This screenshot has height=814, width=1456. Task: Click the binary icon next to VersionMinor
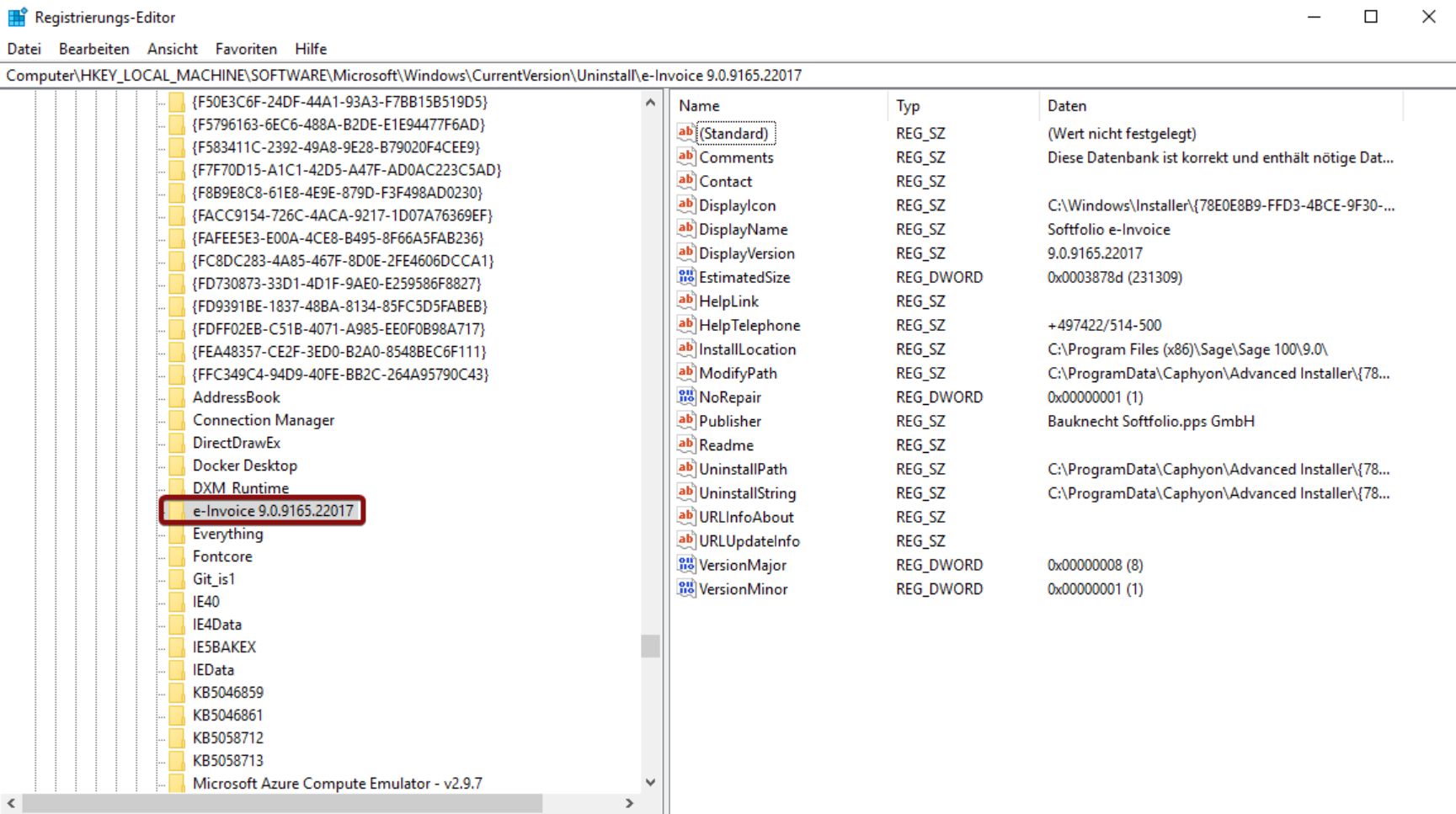(686, 588)
